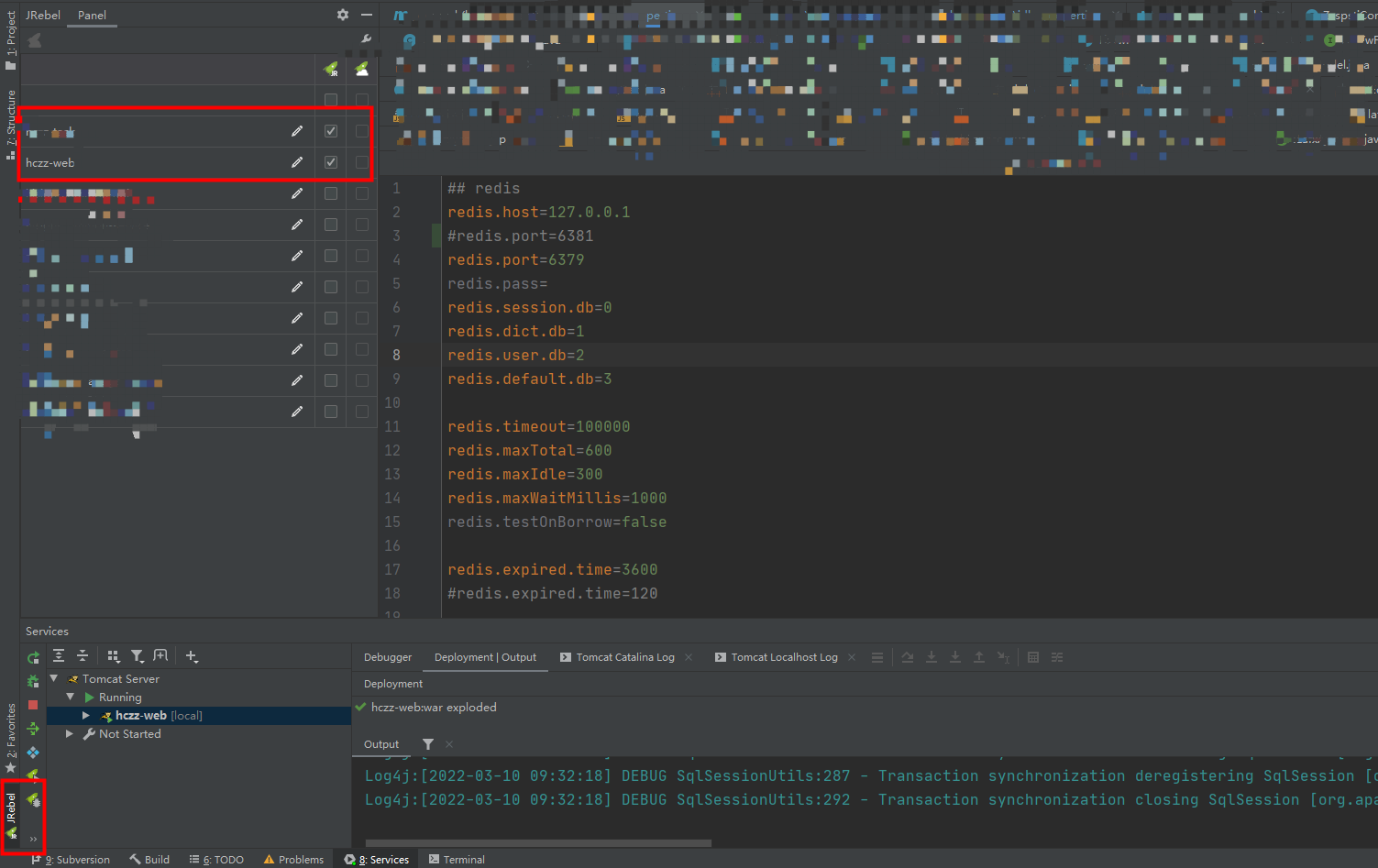Click line redis.user.db=2 in editor
This screenshot has height=868, width=1378.
(x=515, y=355)
